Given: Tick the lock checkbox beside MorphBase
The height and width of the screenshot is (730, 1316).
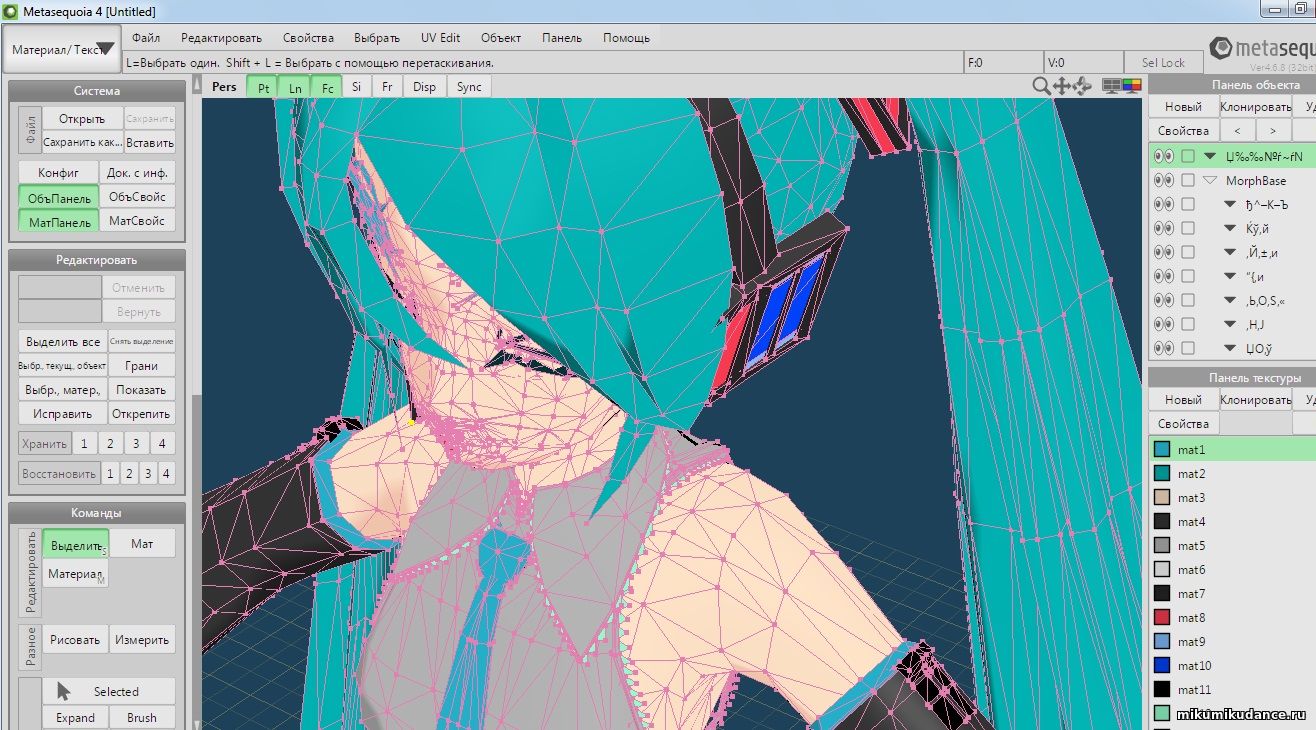Looking at the screenshot, I should point(1188,181).
